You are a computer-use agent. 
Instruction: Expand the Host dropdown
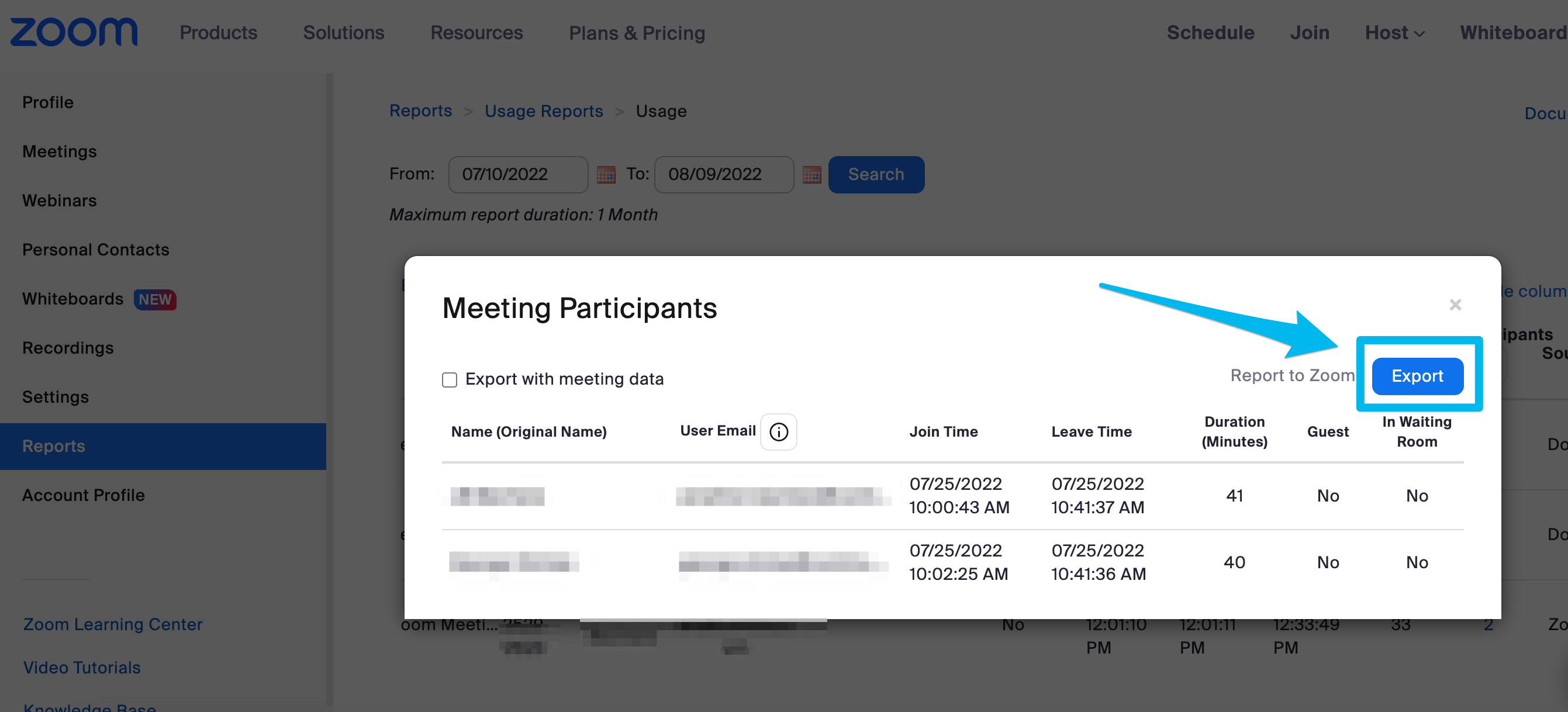pyautogui.click(x=1394, y=33)
